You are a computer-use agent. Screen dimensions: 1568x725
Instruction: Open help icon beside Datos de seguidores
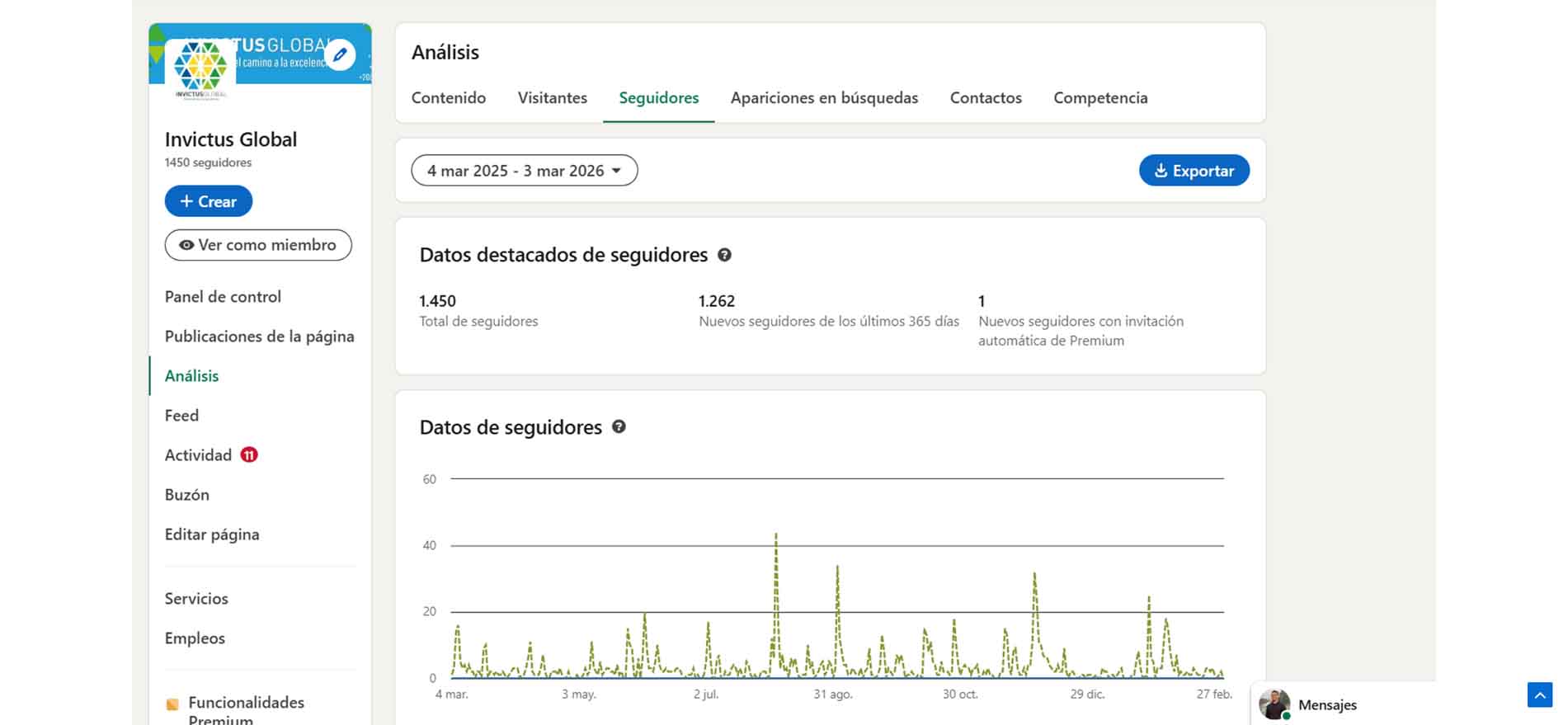point(619,426)
